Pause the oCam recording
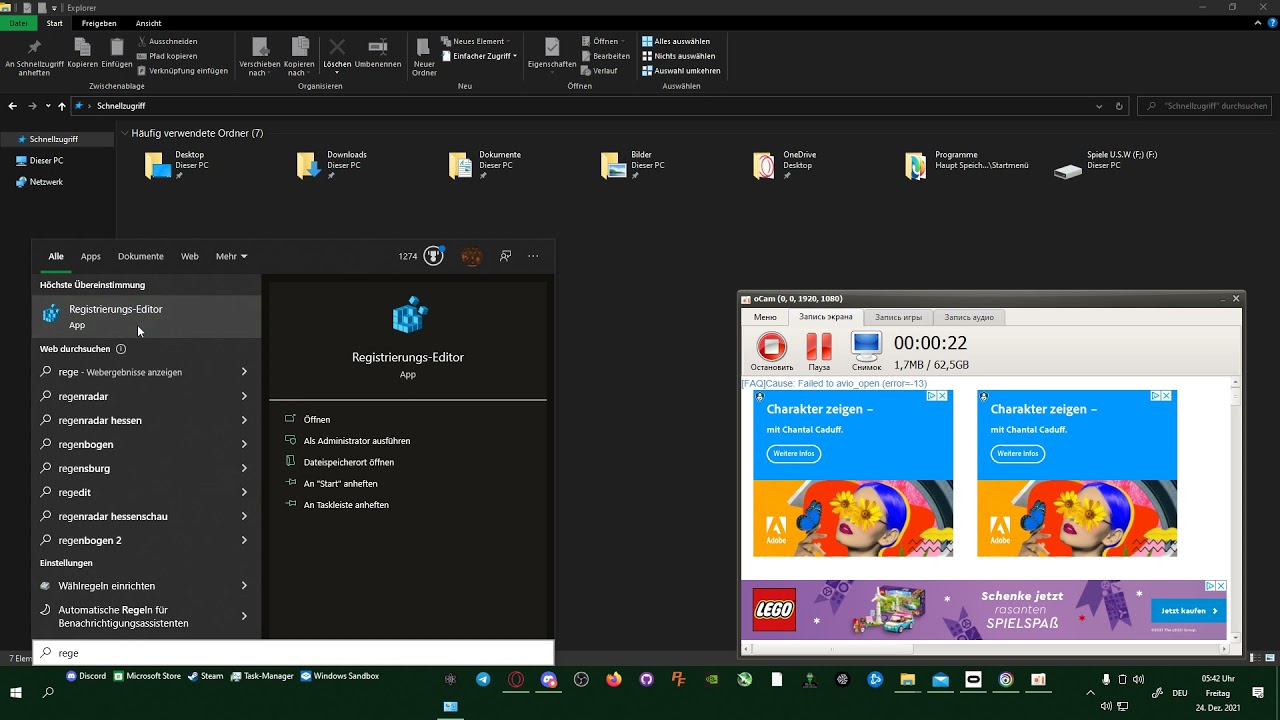Image resolution: width=1280 pixels, height=720 pixels. (x=819, y=352)
